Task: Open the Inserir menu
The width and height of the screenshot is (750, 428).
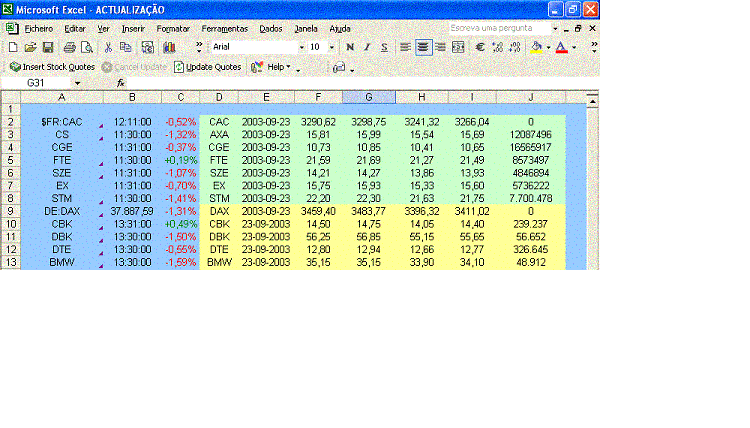Action: pos(133,29)
